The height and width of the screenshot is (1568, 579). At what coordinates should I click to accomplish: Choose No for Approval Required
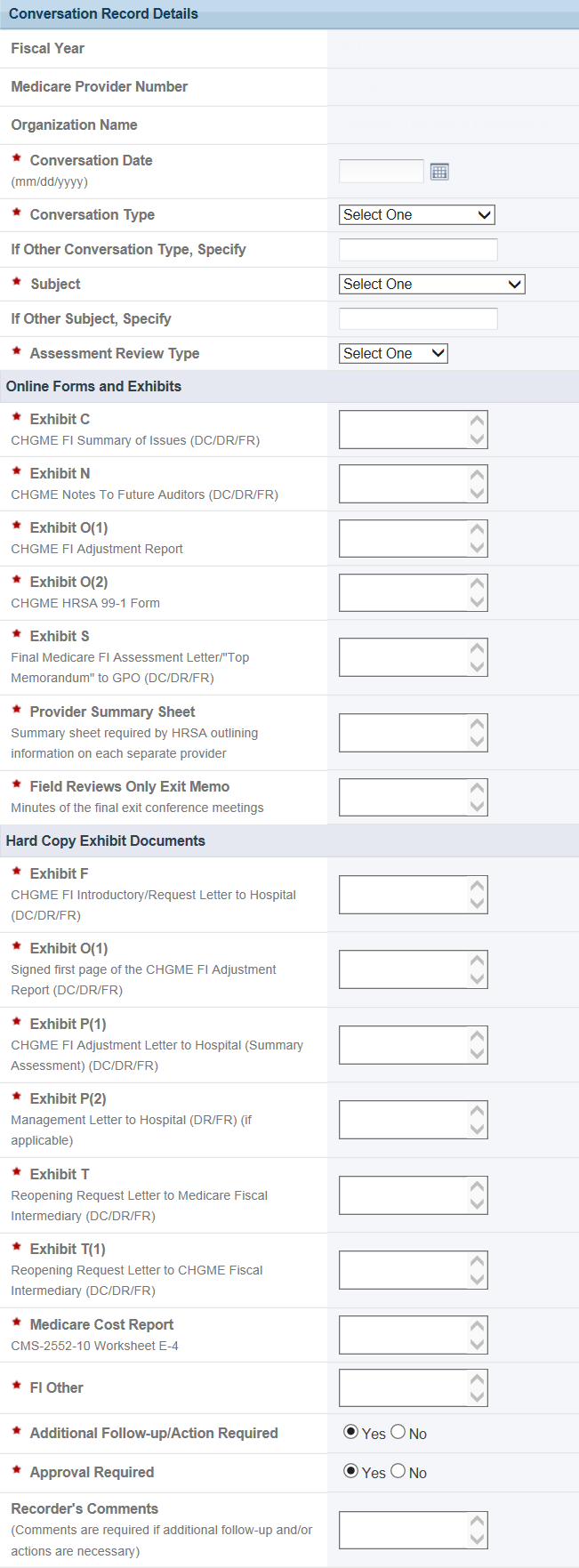click(x=398, y=1471)
